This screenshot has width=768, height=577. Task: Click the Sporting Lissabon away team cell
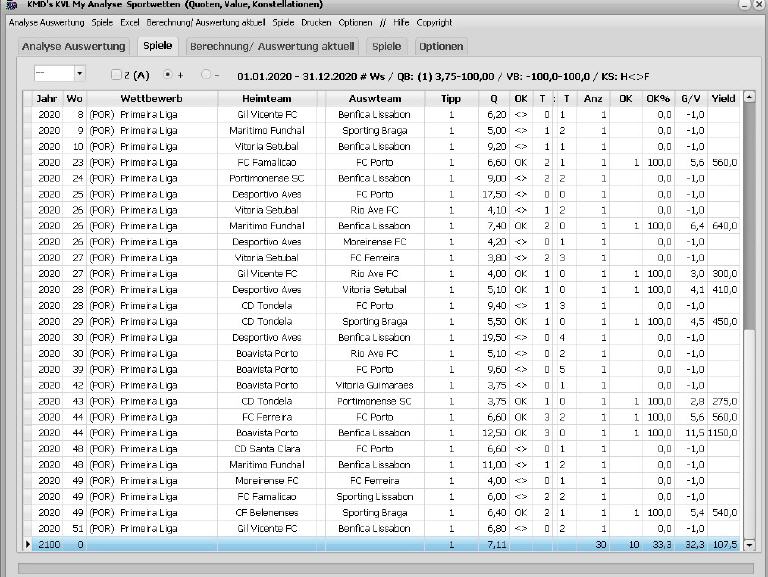tap(375, 497)
